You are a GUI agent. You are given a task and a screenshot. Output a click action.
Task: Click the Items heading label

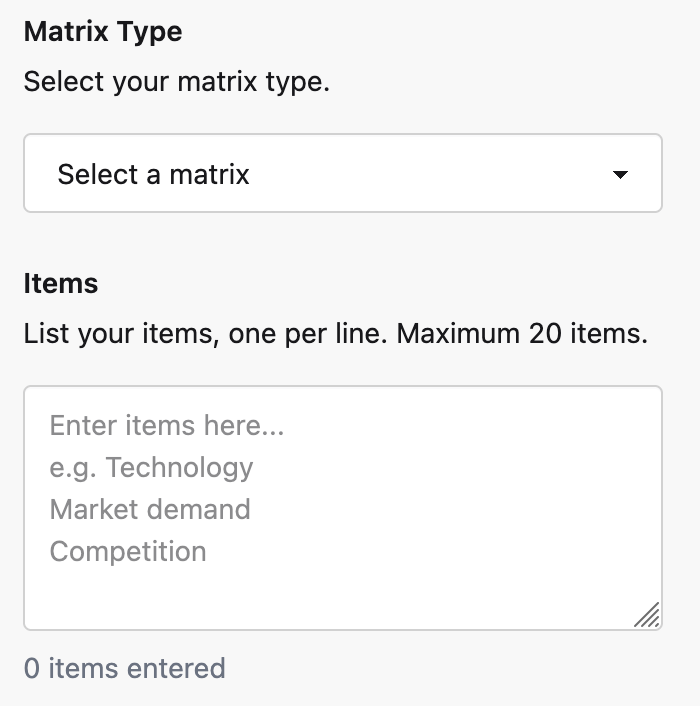click(61, 284)
